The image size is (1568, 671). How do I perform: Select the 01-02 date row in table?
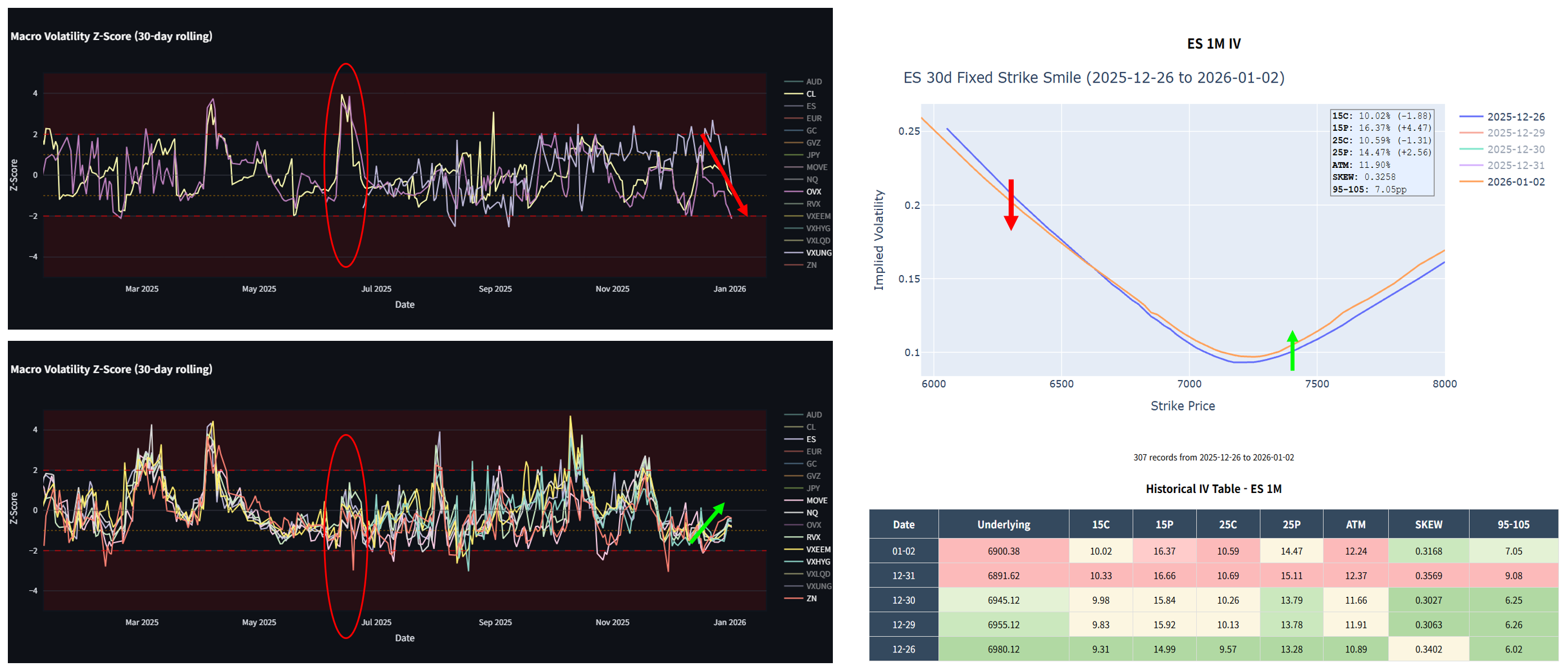coord(1213,551)
